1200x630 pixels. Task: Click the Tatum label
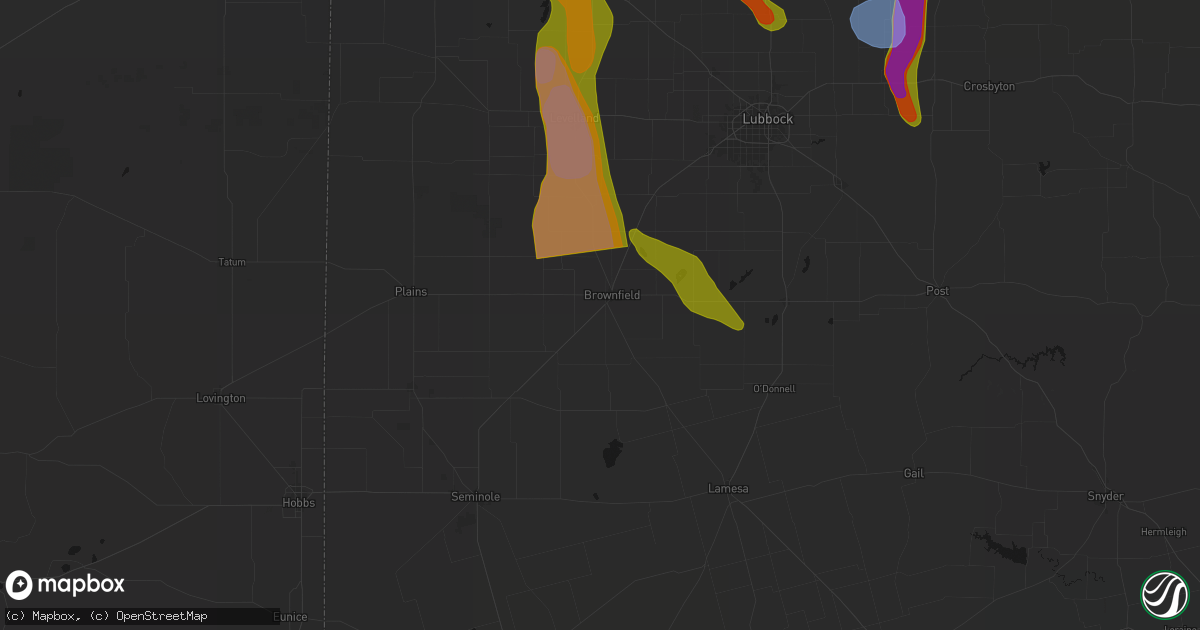click(232, 262)
